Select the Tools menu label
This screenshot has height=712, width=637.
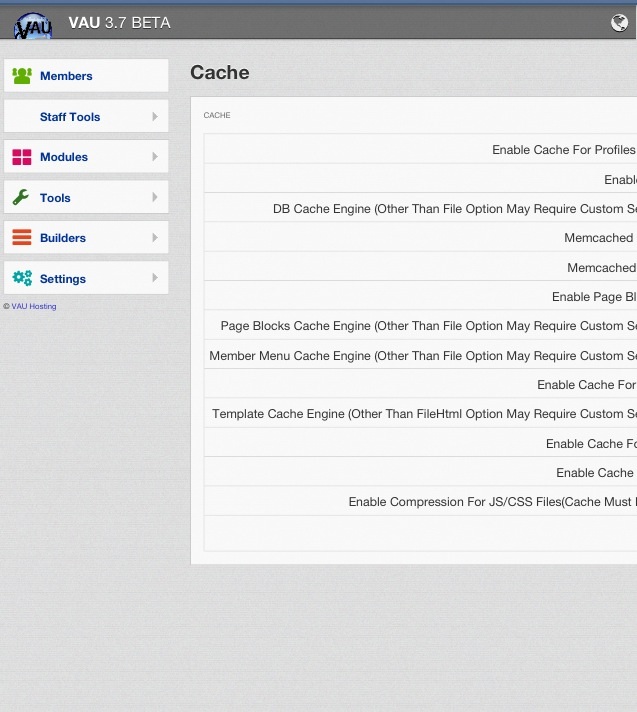(x=55, y=198)
